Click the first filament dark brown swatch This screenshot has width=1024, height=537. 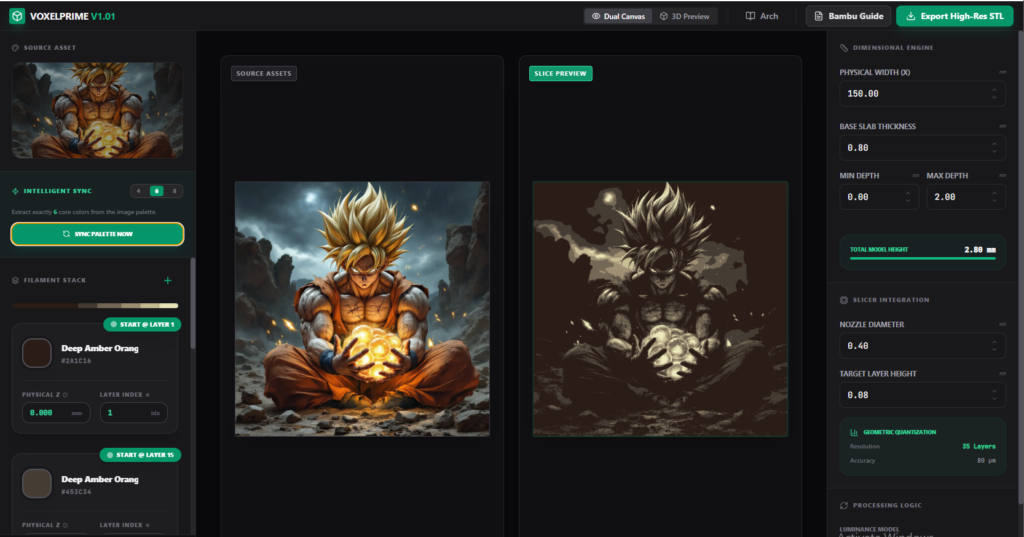(37, 353)
